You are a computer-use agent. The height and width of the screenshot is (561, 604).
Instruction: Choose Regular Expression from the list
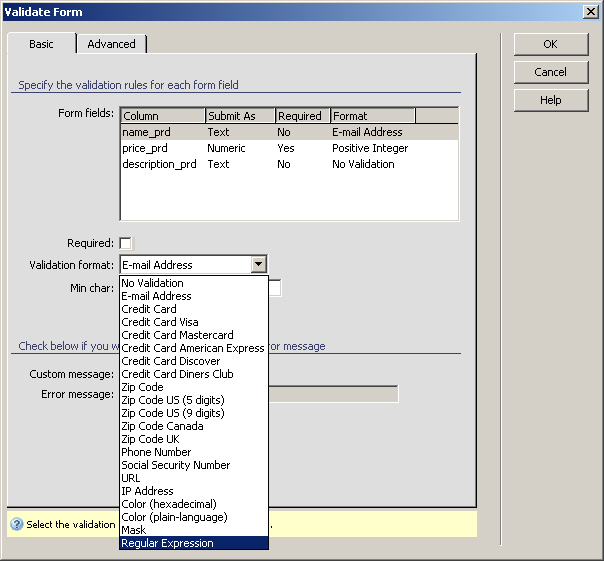pyautogui.click(x=167, y=543)
